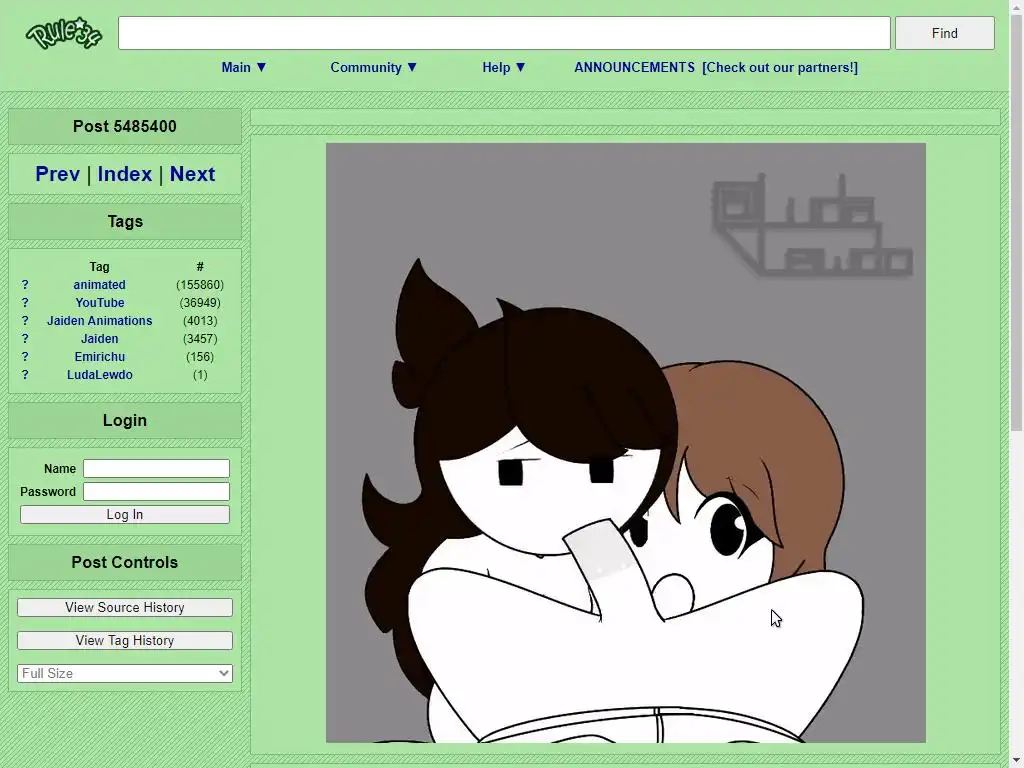This screenshot has width=1024, height=768.
Task: Click the '(4013)' tag count
Action: pos(200,321)
